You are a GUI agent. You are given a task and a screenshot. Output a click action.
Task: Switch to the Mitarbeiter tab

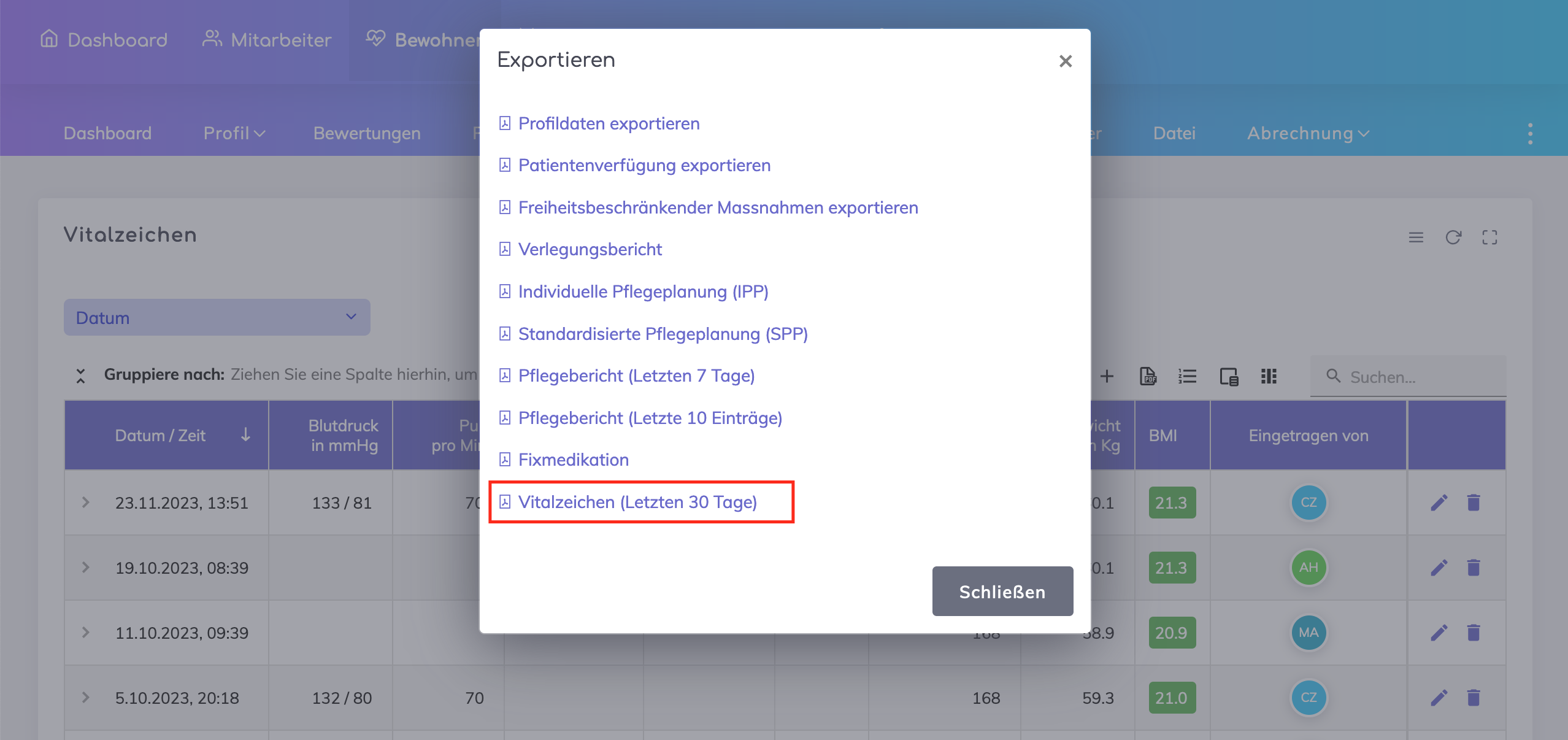pos(267,40)
